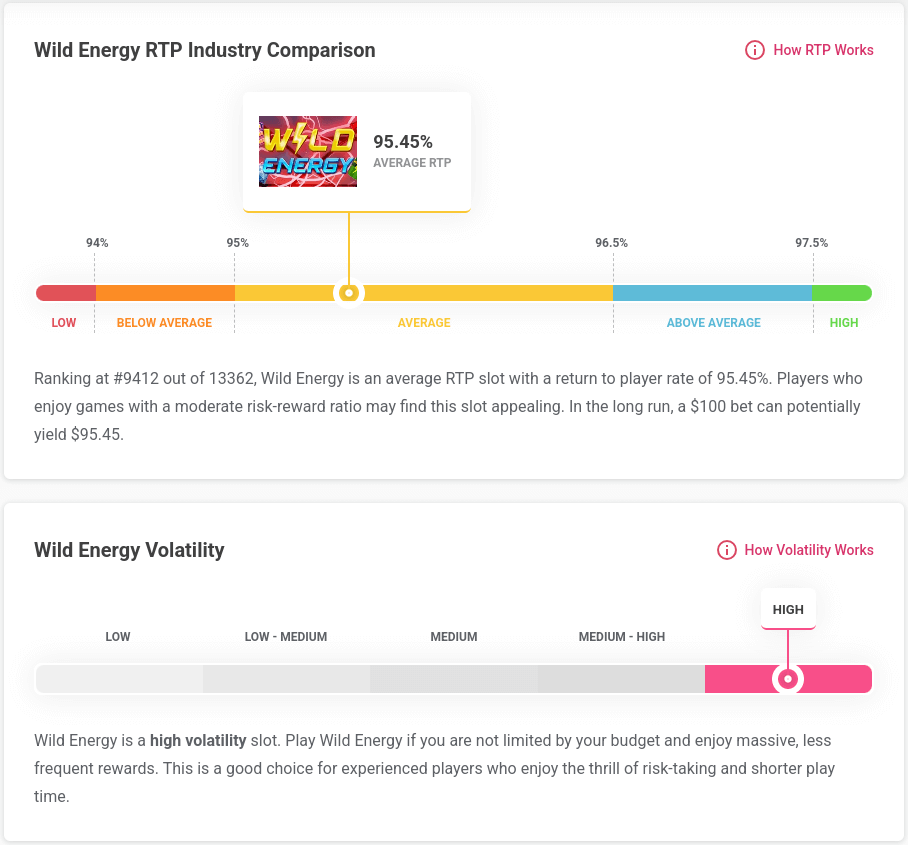Click the red Low segment of RTP bar
This screenshot has height=845, width=908.
tap(66, 293)
